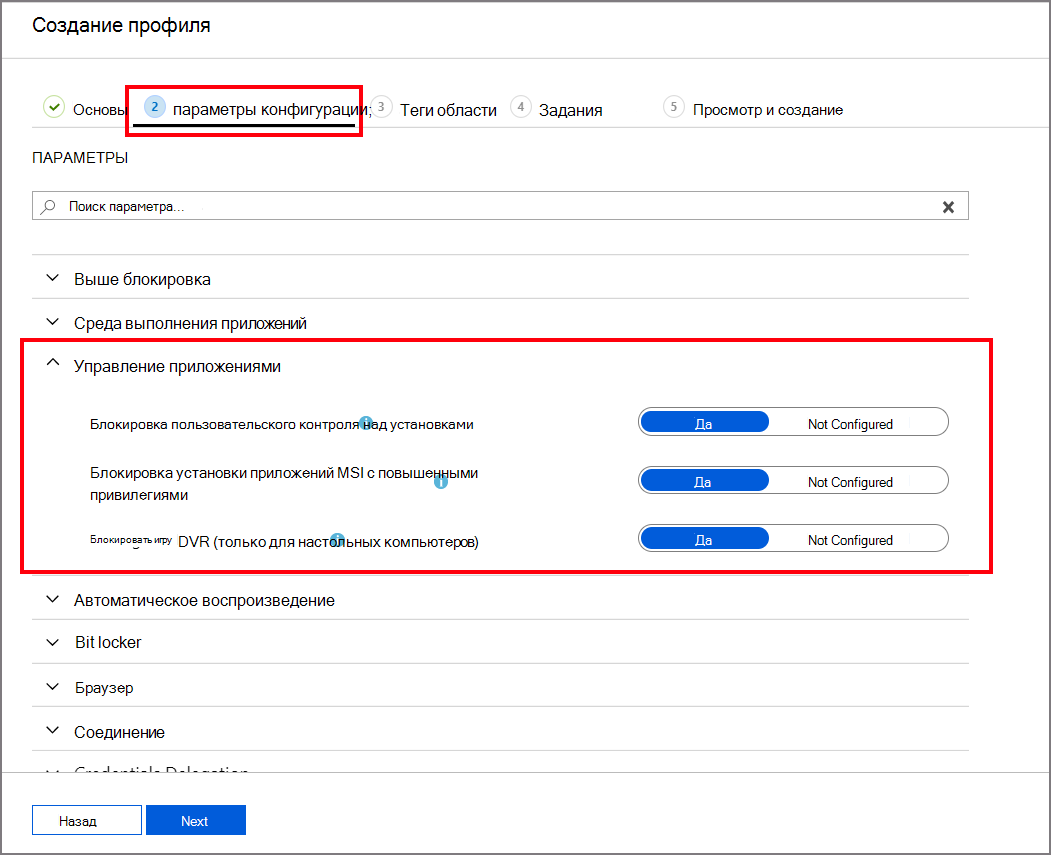Viewport: 1051px width, 855px height.
Task: Click the green checkmark Основы step icon
Action: point(54,108)
